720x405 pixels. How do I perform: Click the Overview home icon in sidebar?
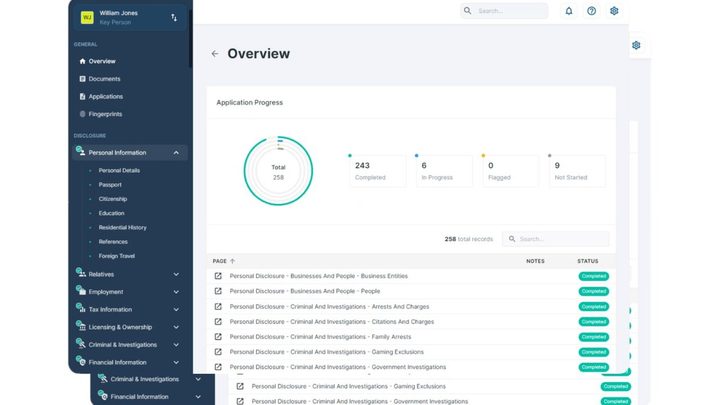point(82,61)
